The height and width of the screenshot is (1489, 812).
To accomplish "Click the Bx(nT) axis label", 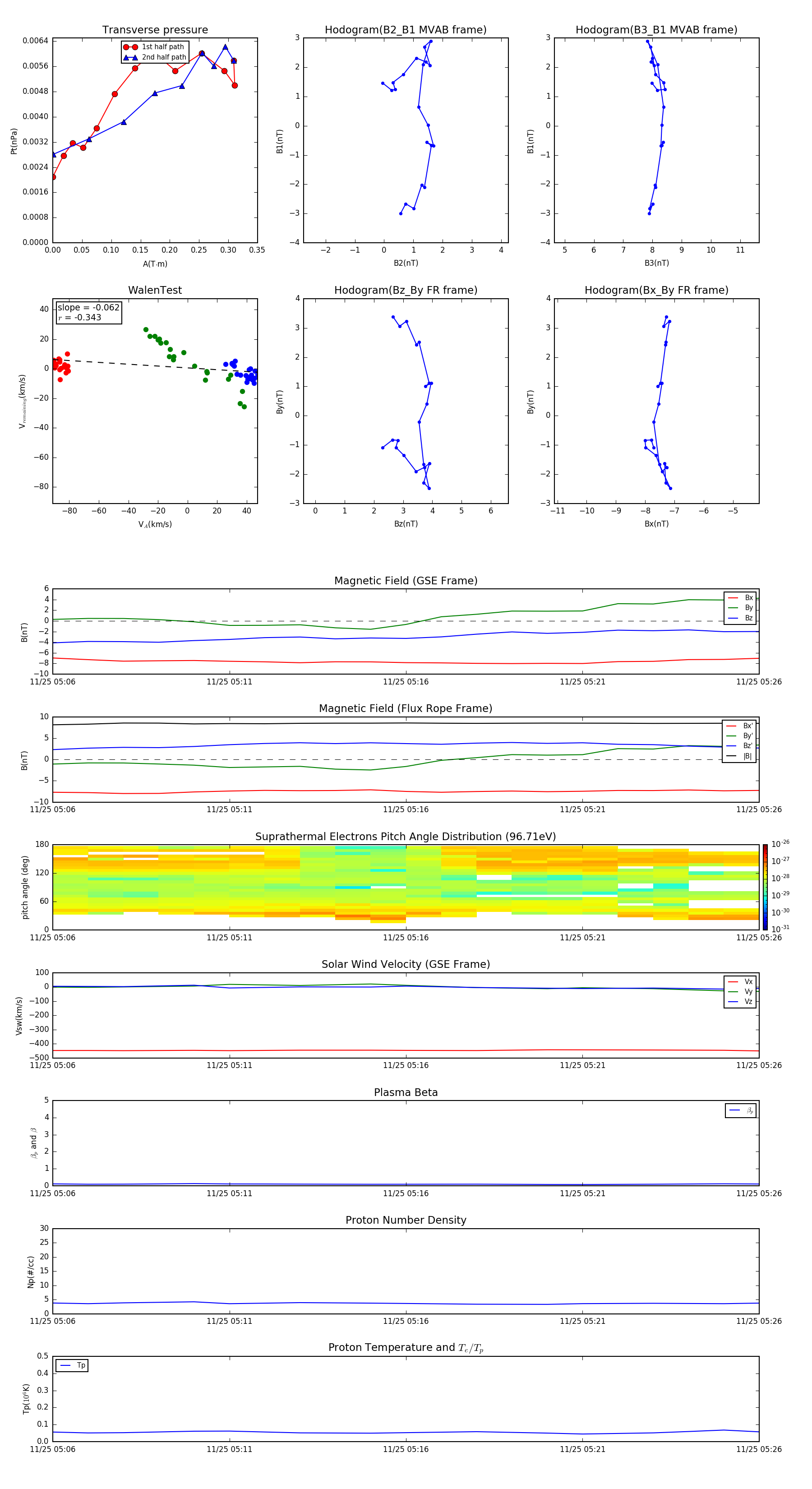I will [x=656, y=524].
